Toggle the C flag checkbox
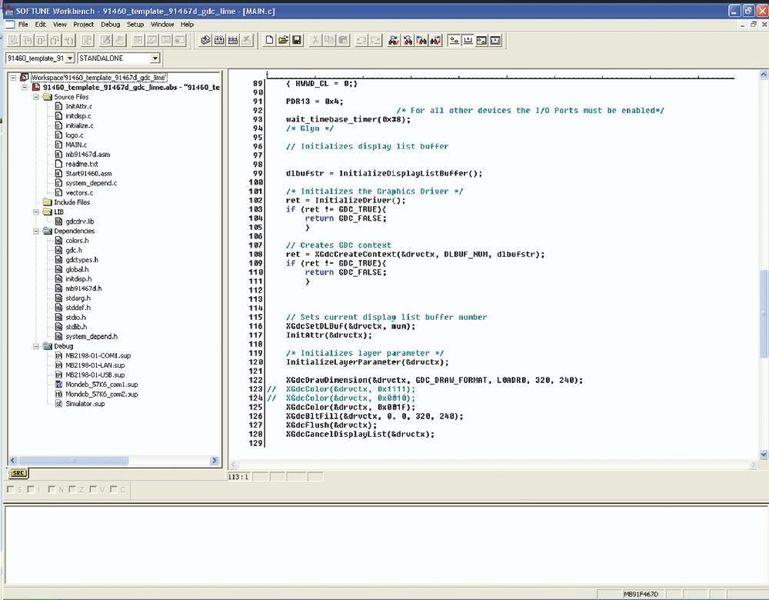The height and width of the screenshot is (600, 769). pos(114,489)
